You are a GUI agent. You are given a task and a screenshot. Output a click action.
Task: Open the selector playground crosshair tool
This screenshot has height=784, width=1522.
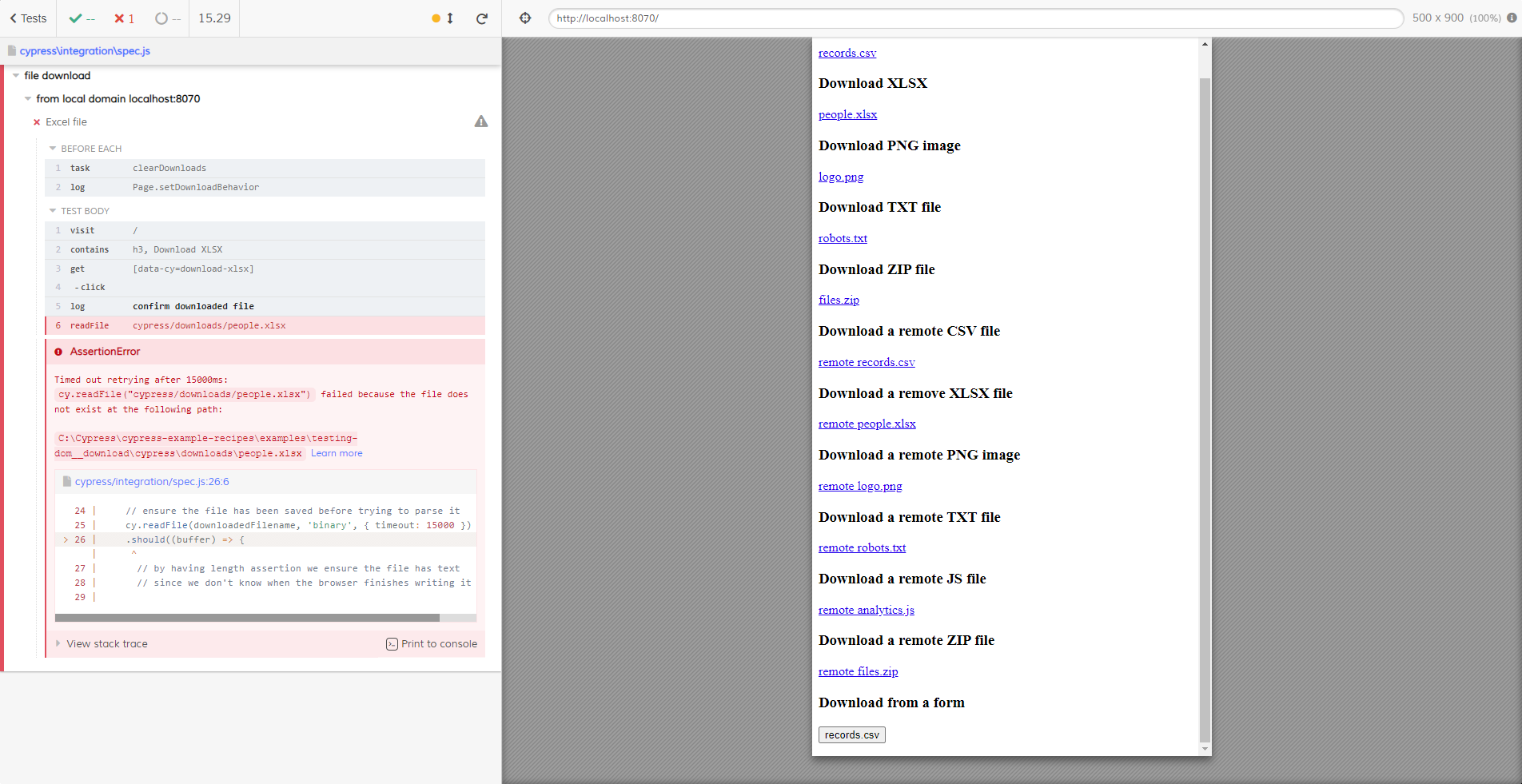tap(525, 18)
